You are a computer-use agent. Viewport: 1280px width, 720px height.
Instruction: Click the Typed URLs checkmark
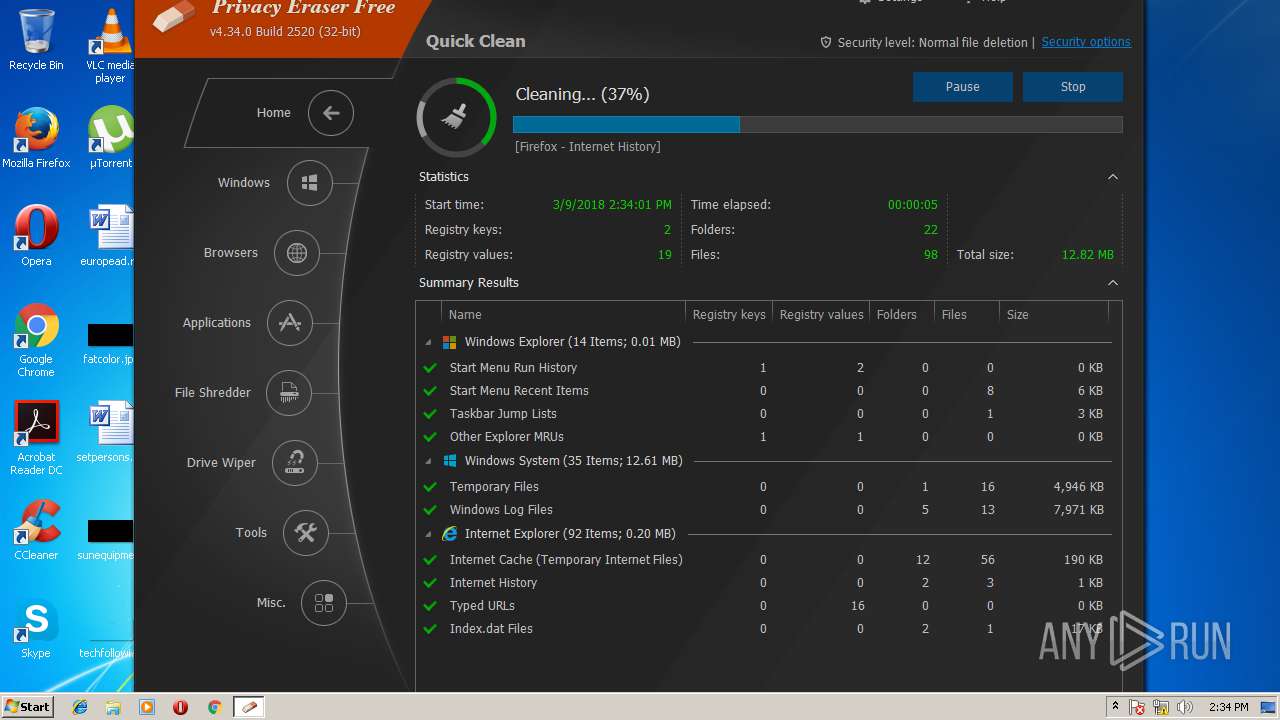[430, 606]
